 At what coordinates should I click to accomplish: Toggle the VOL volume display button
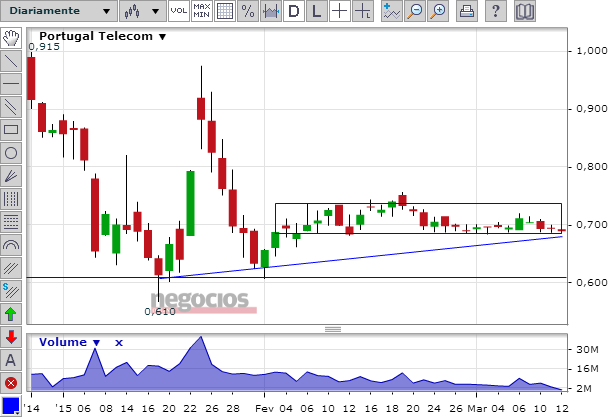(179, 11)
